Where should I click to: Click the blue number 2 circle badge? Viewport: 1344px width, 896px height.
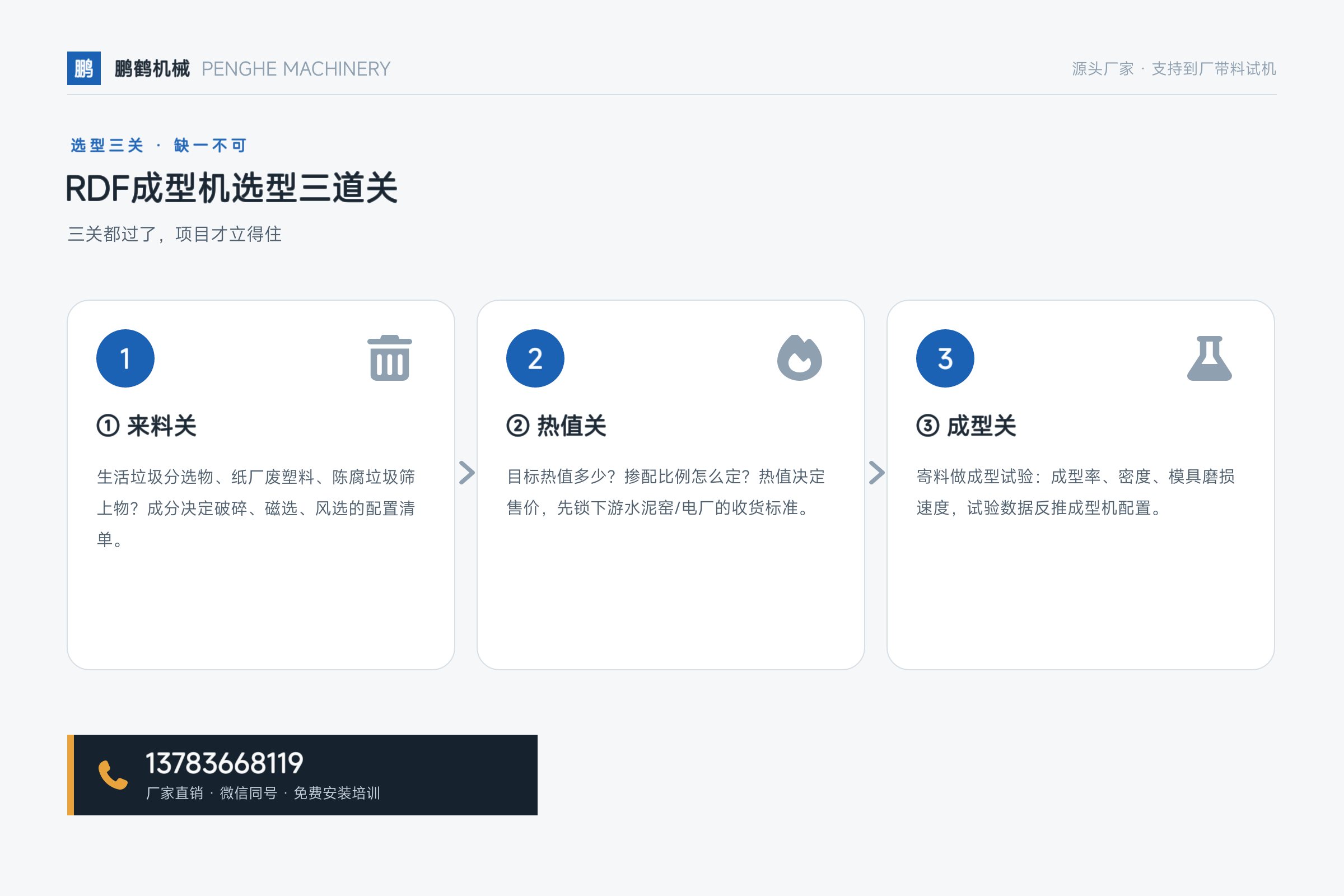pos(535,358)
